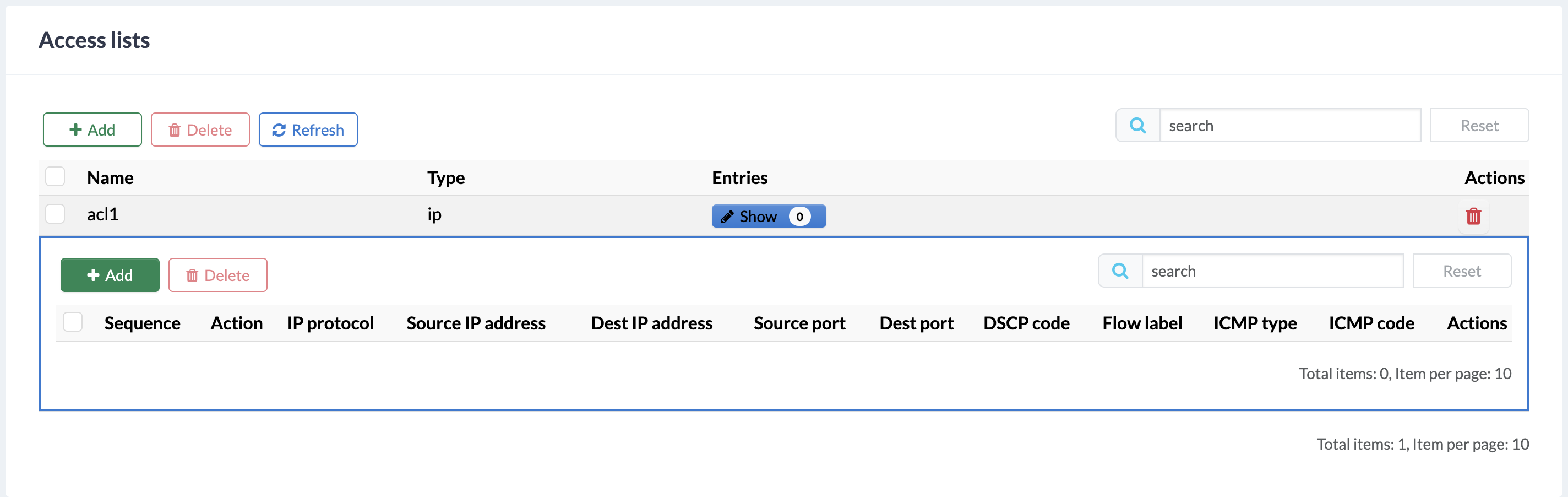Focus the access lists search field
The width and height of the screenshot is (1568, 497).
(1289, 126)
